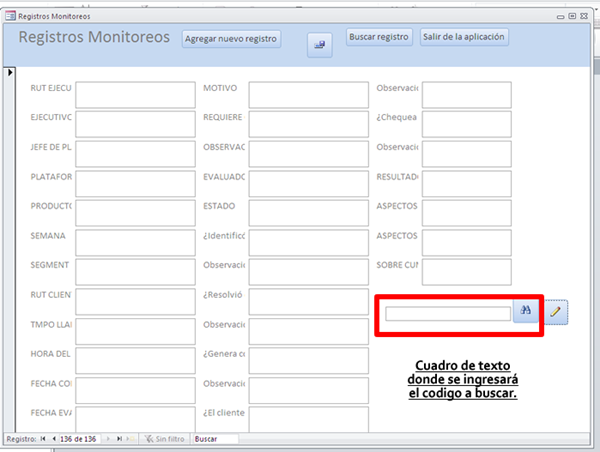Click the ¿El cliente input field
Image resolution: width=600 pixels, height=452 pixels.
click(x=309, y=419)
